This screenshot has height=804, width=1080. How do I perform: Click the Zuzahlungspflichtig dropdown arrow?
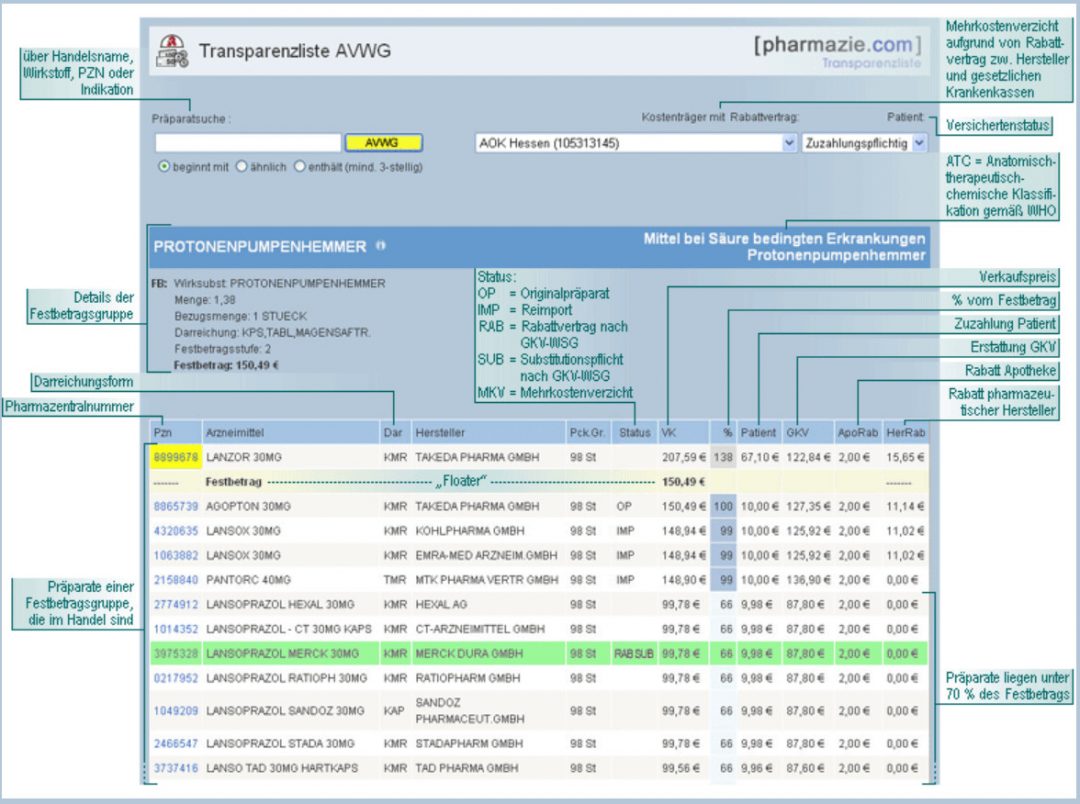pyautogui.click(x=916, y=142)
